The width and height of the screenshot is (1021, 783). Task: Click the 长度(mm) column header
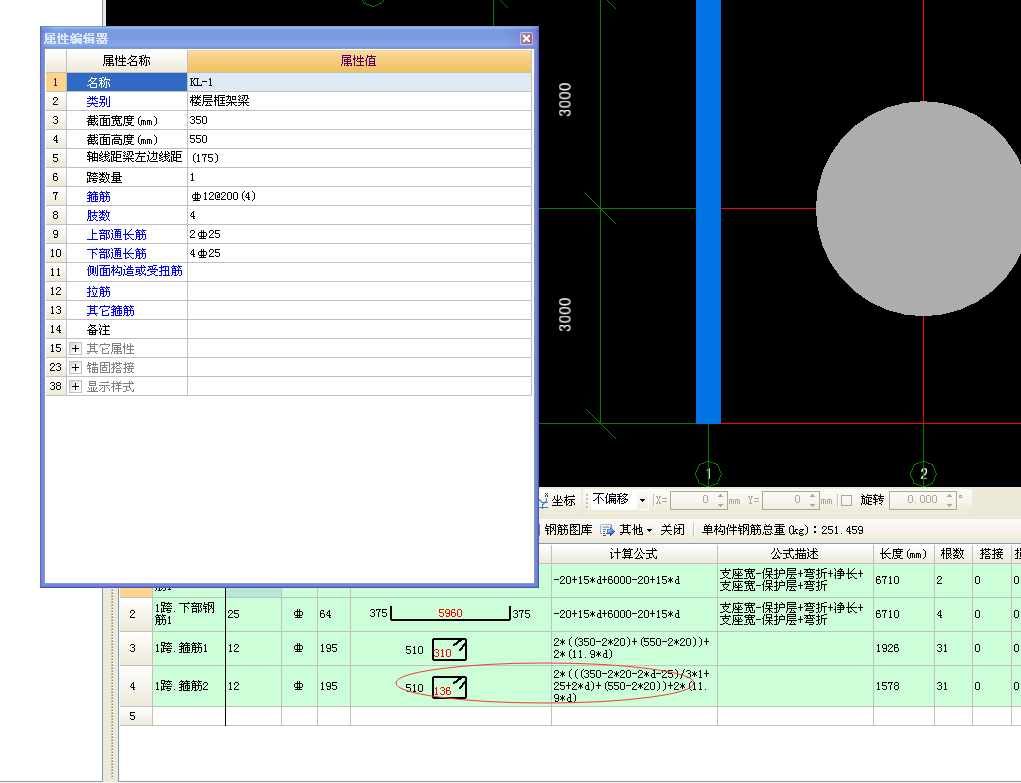[903, 554]
